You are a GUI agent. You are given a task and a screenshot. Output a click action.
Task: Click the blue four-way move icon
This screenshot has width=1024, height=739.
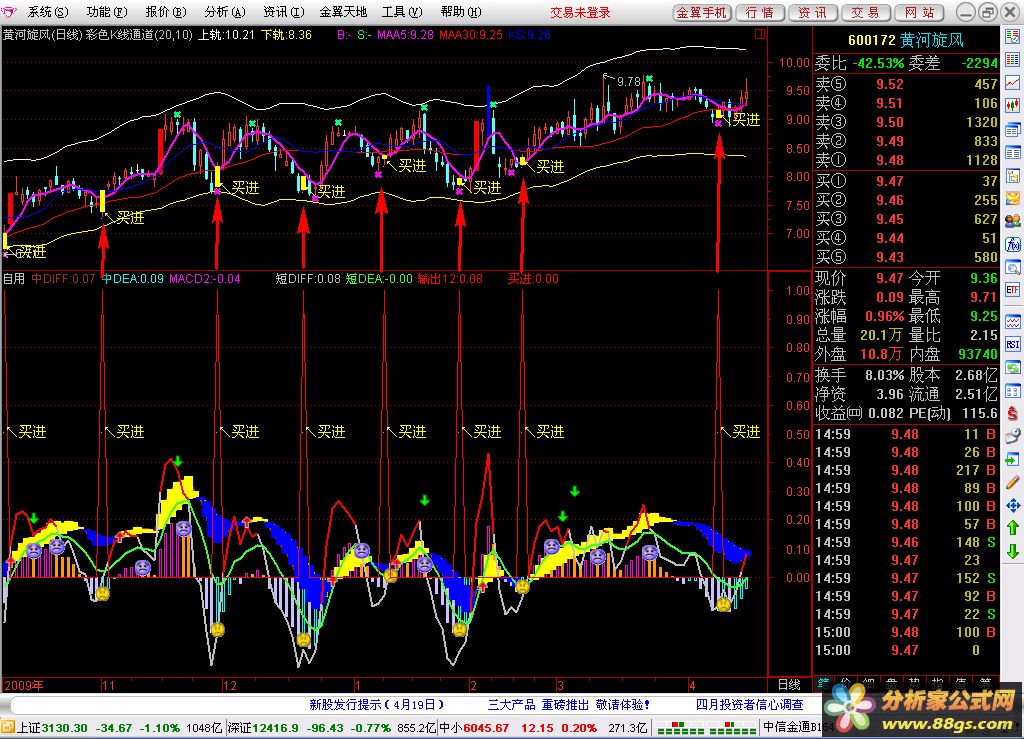pyautogui.click(x=1012, y=505)
